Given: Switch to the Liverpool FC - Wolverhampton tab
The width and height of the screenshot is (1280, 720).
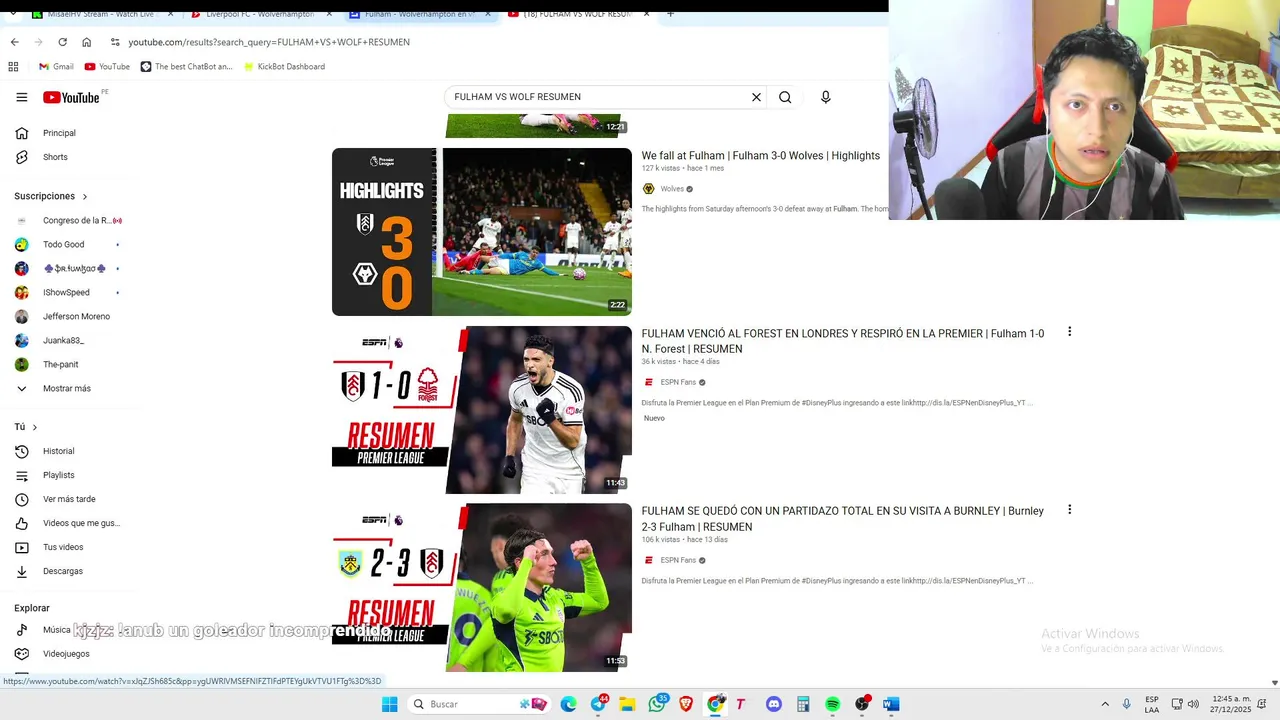Looking at the screenshot, I should click(258, 14).
